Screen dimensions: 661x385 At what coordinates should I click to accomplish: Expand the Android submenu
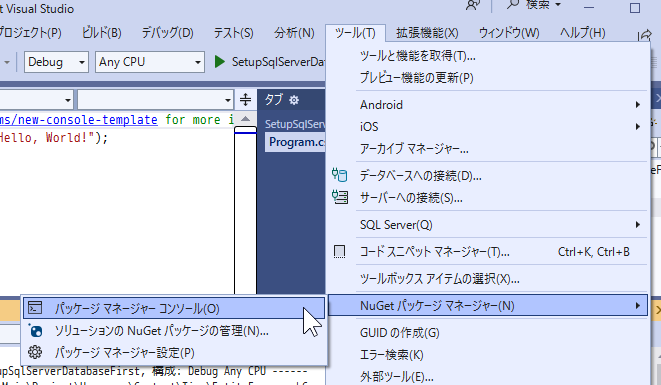[487, 105]
